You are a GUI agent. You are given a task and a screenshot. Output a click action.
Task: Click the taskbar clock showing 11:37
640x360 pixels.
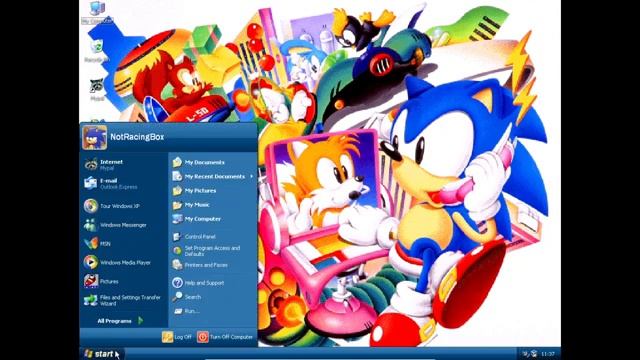(x=548, y=354)
